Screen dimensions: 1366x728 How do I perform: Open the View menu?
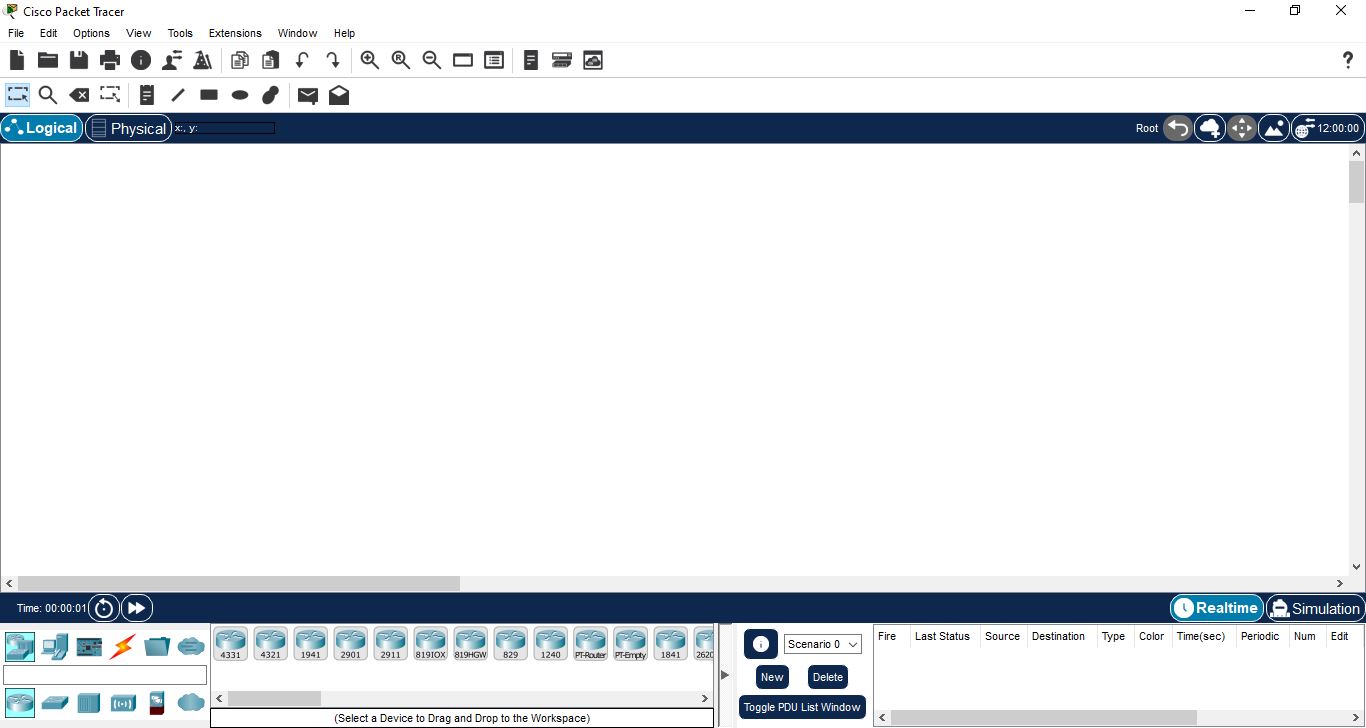(139, 33)
